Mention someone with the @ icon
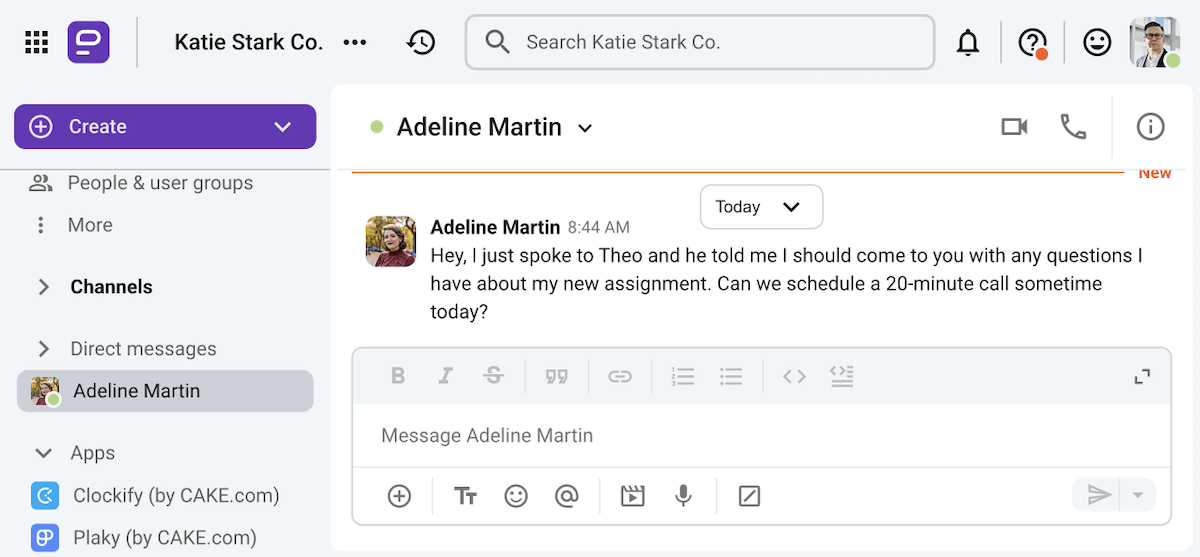Image resolution: width=1200 pixels, height=557 pixels. 567,495
